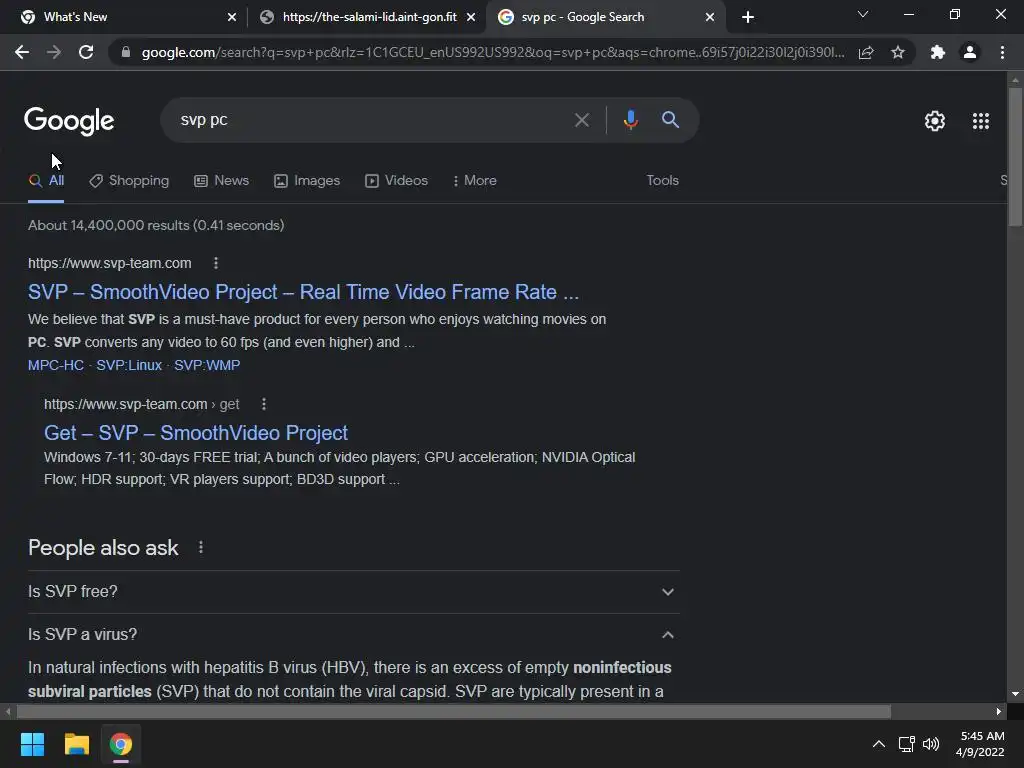Submit search with magnifier icon
The image size is (1024, 768).
[670, 120]
